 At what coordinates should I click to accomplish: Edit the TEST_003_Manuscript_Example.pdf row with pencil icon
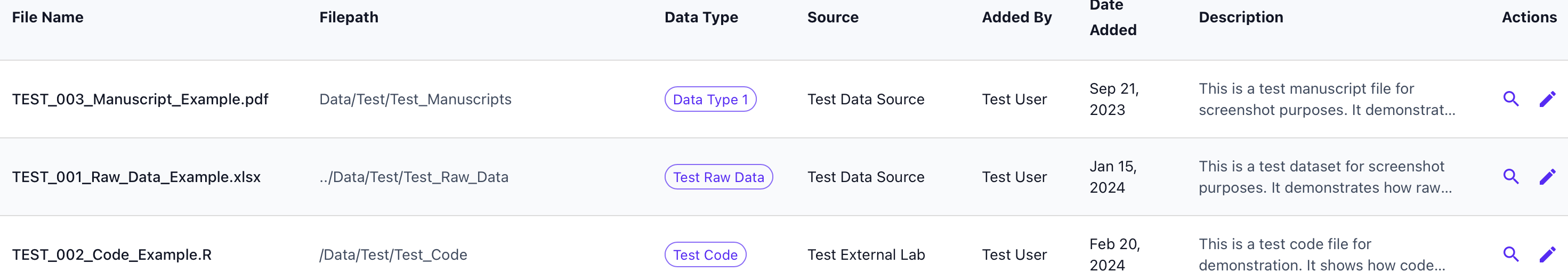tap(1547, 99)
